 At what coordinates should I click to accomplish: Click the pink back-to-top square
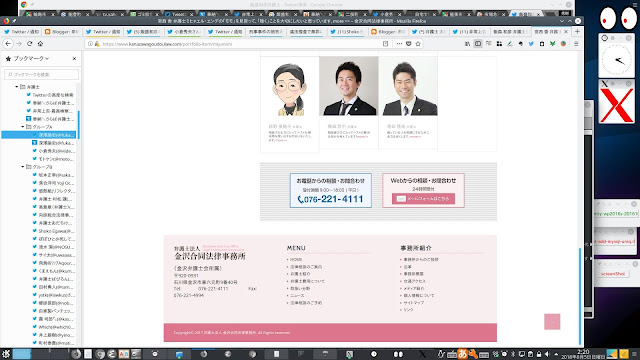552,322
